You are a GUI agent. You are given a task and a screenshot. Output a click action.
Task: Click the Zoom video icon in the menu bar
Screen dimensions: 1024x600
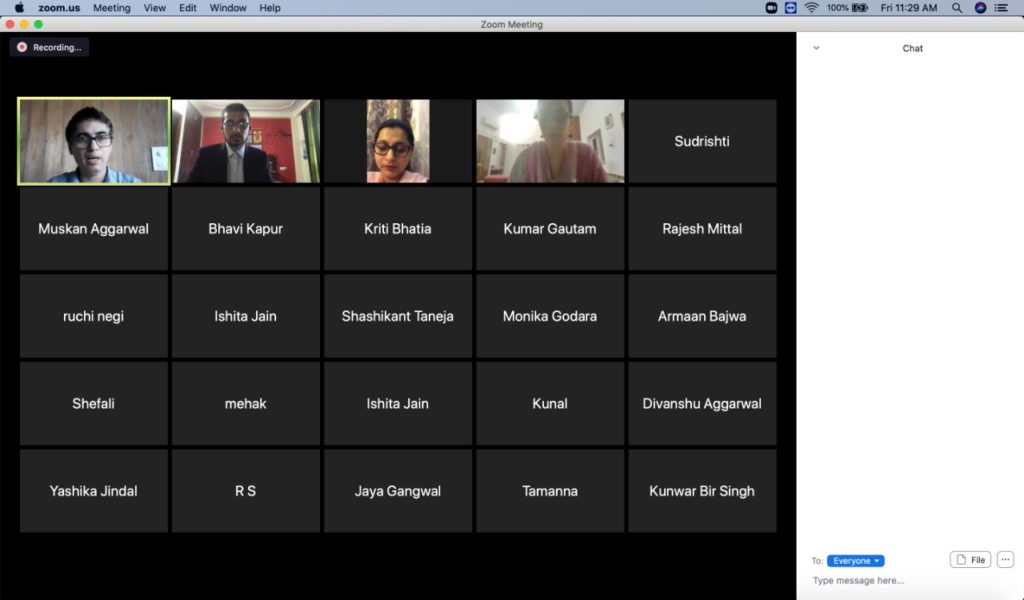(771, 7)
